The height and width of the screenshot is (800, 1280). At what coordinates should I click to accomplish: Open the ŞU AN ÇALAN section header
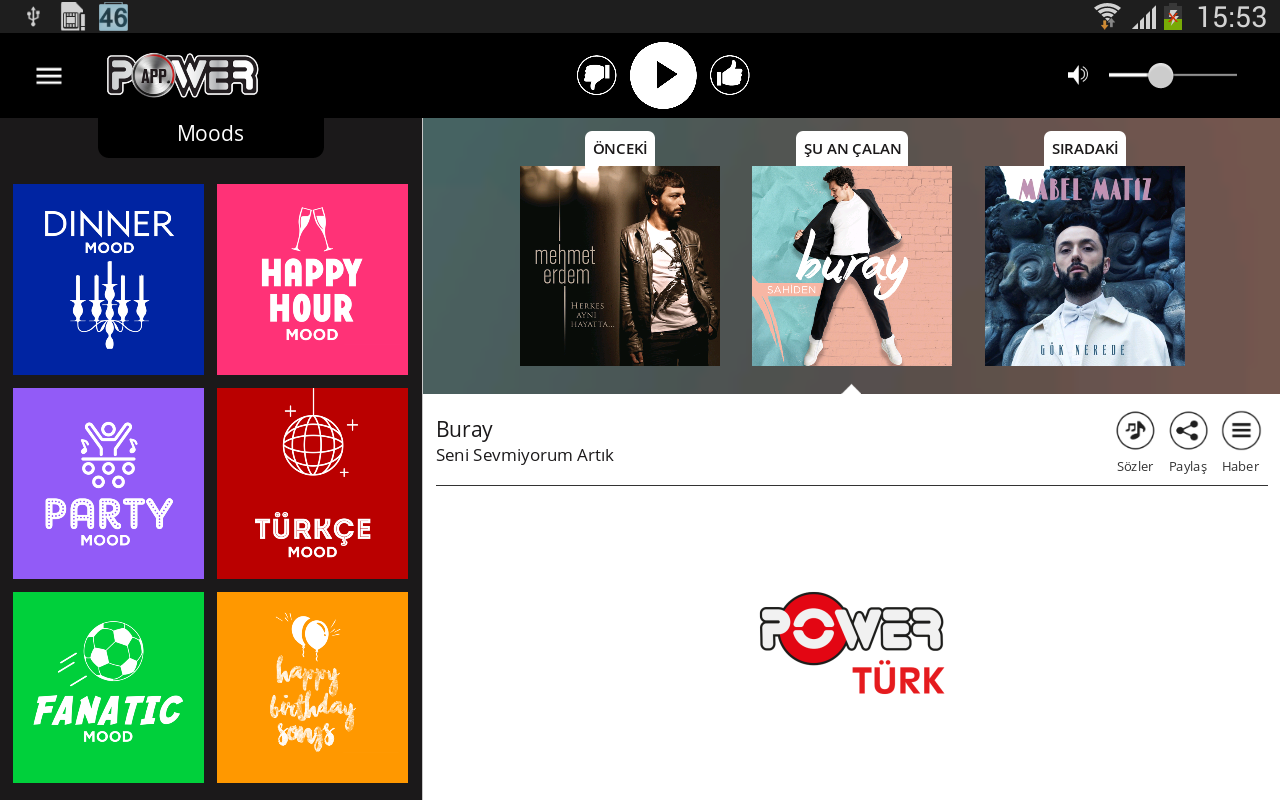tap(851, 147)
